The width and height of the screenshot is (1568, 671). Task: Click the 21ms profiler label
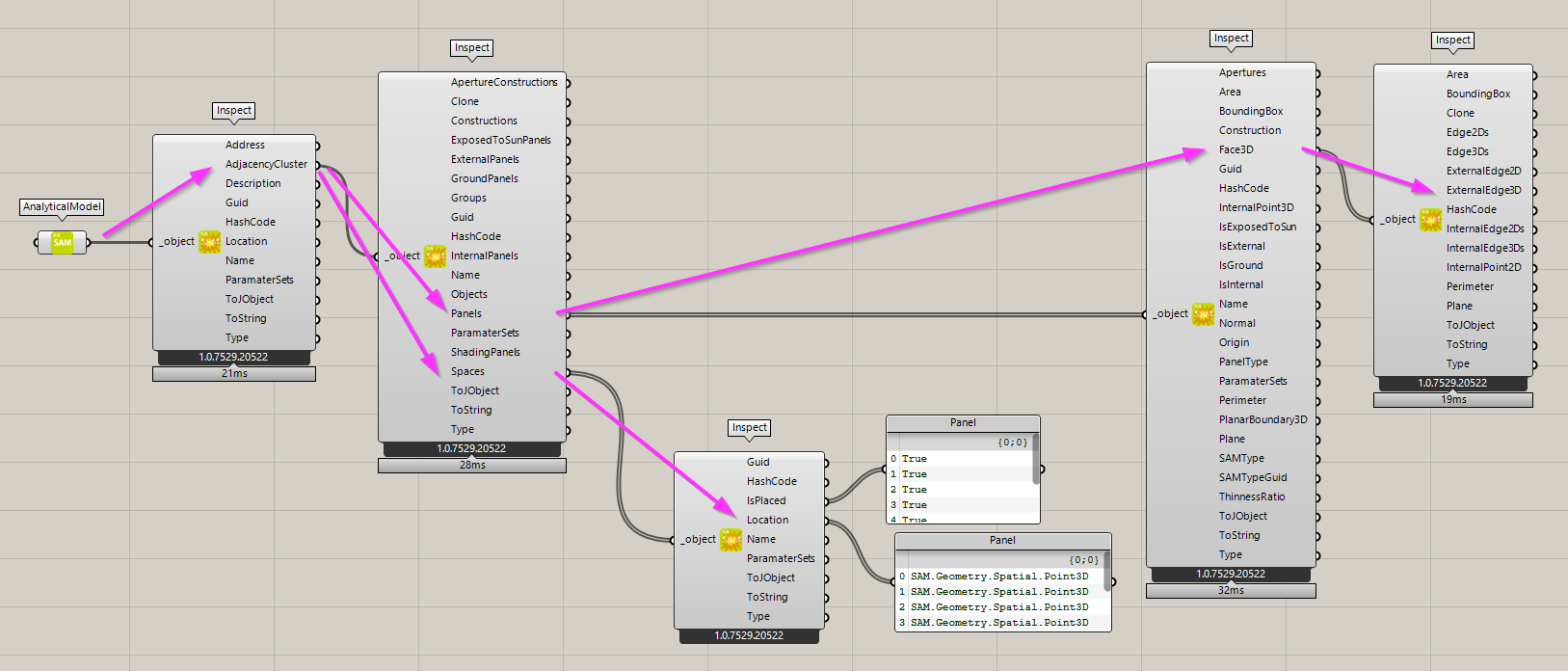234,374
